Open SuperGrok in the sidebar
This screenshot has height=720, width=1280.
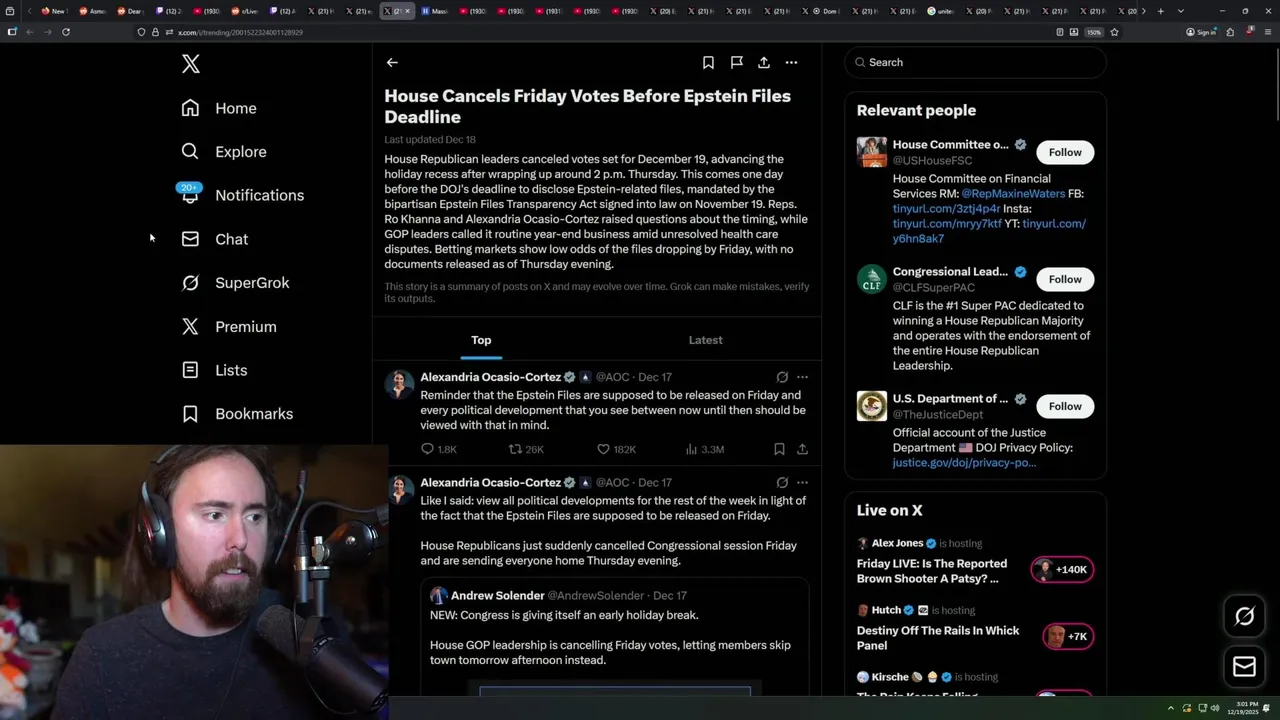tap(235, 283)
